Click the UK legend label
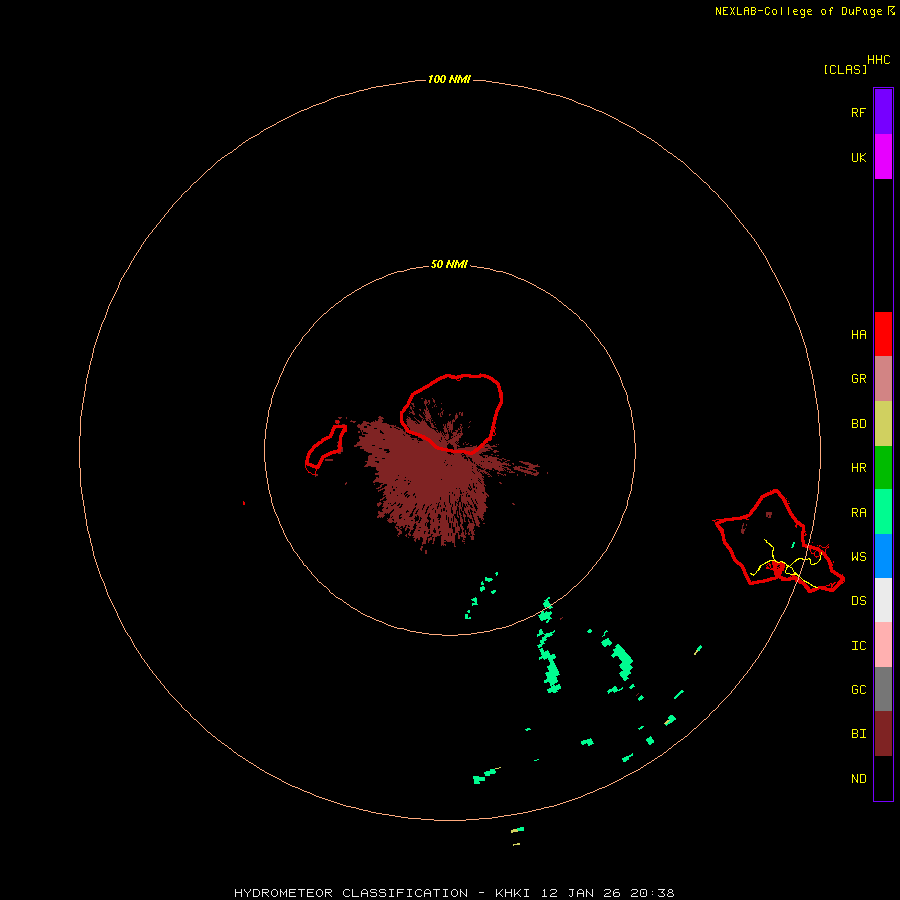Viewport: 900px width, 900px height. click(x=858, y=157)
